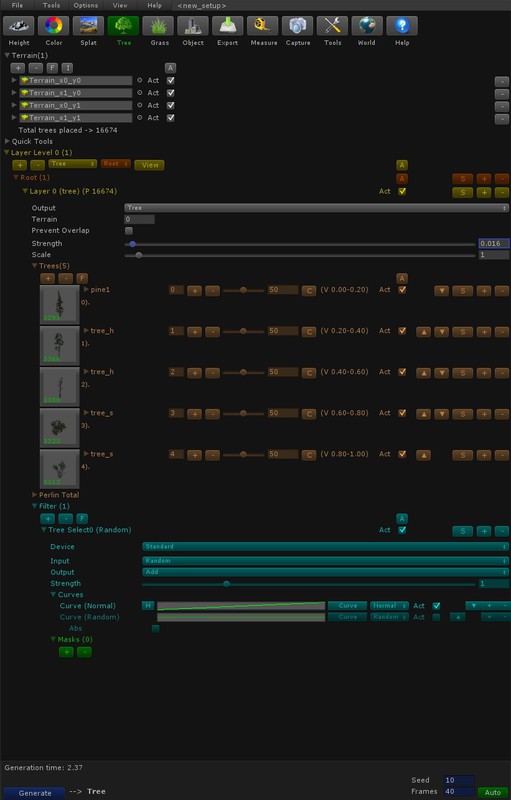Screen dimensions: 511x800
Task: Open the Options menu
Action: tap(86, 6)
